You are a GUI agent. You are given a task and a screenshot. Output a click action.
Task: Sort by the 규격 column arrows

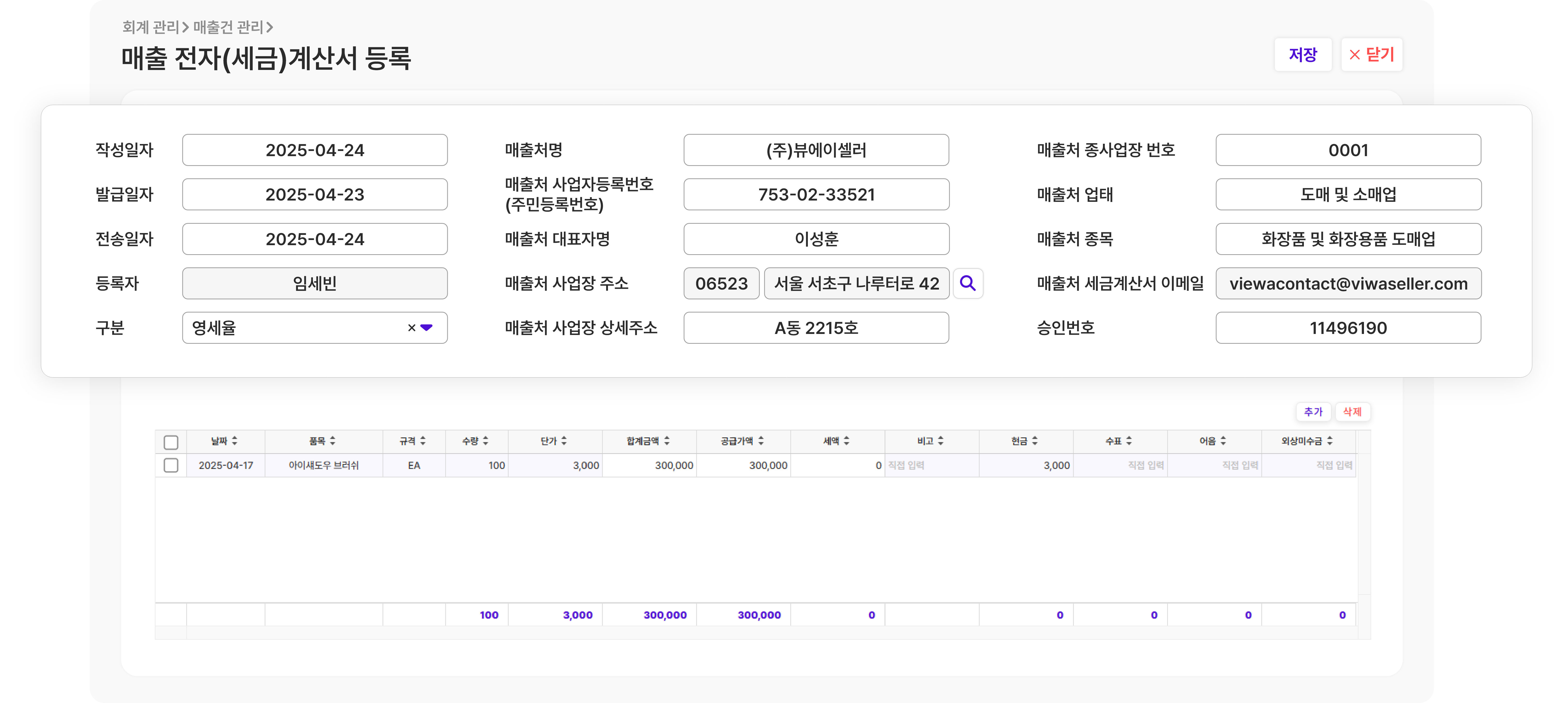[423, 441]
